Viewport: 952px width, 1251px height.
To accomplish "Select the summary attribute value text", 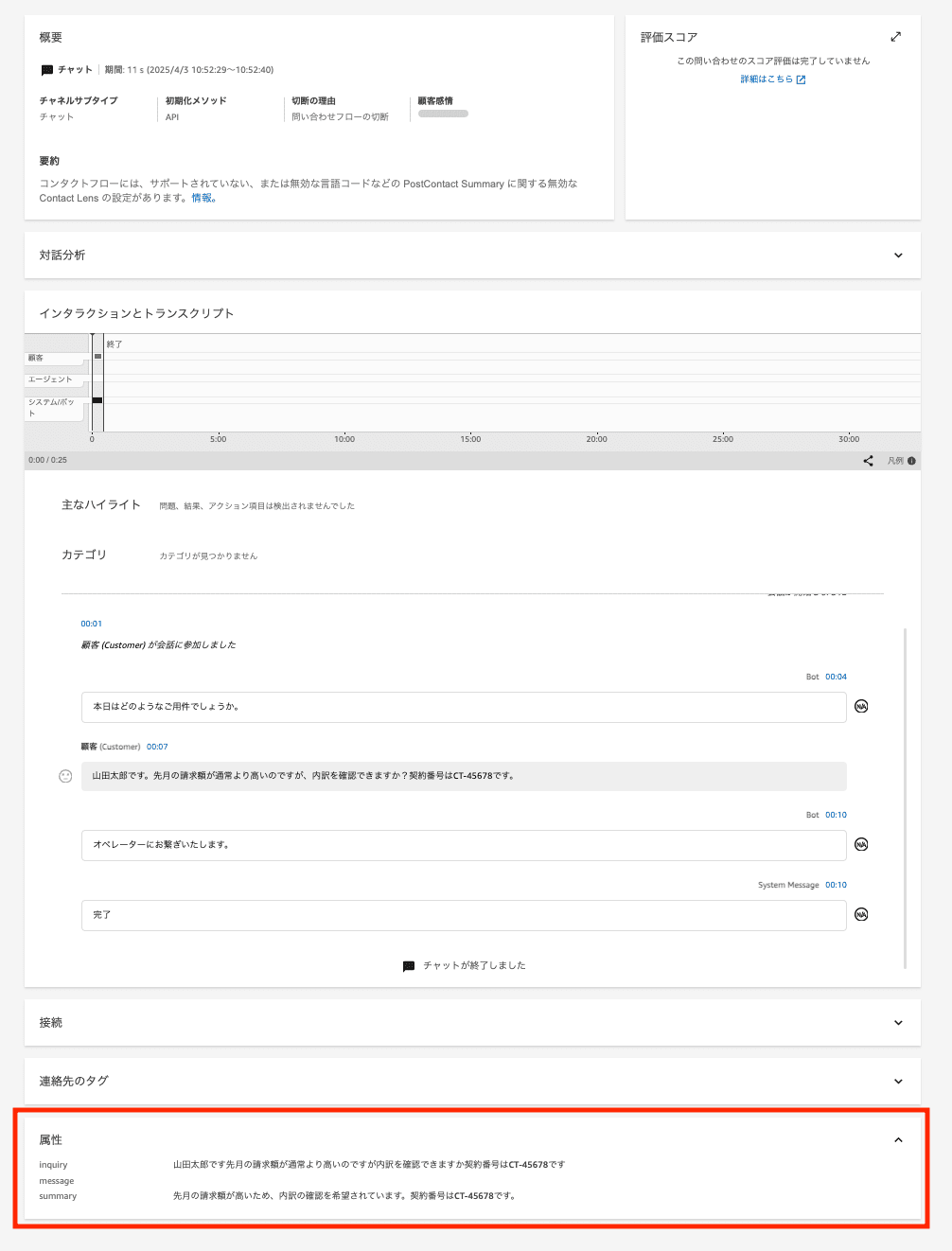I will point(345,1196).
